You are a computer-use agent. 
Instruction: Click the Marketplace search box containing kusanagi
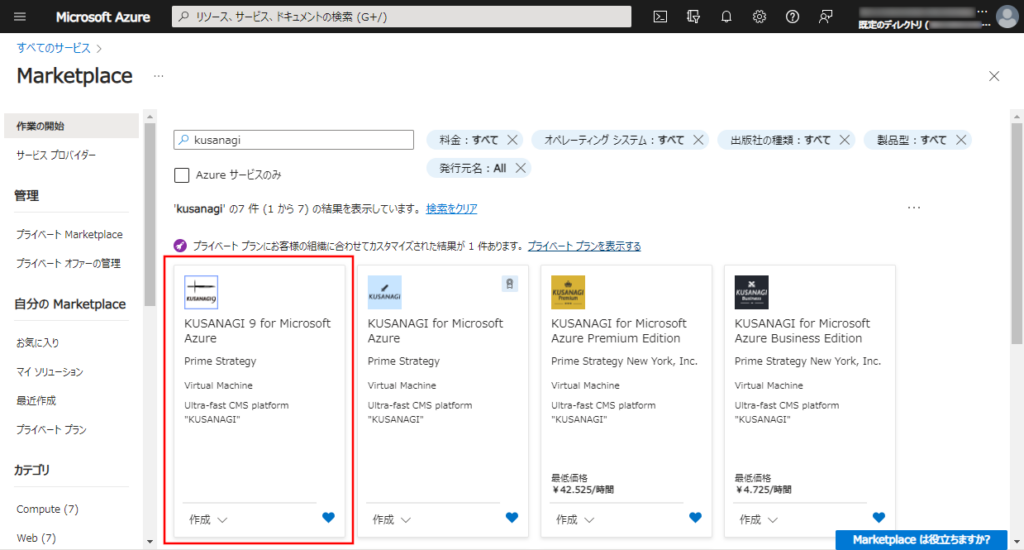pyautogui.click(x=293, y=140)
